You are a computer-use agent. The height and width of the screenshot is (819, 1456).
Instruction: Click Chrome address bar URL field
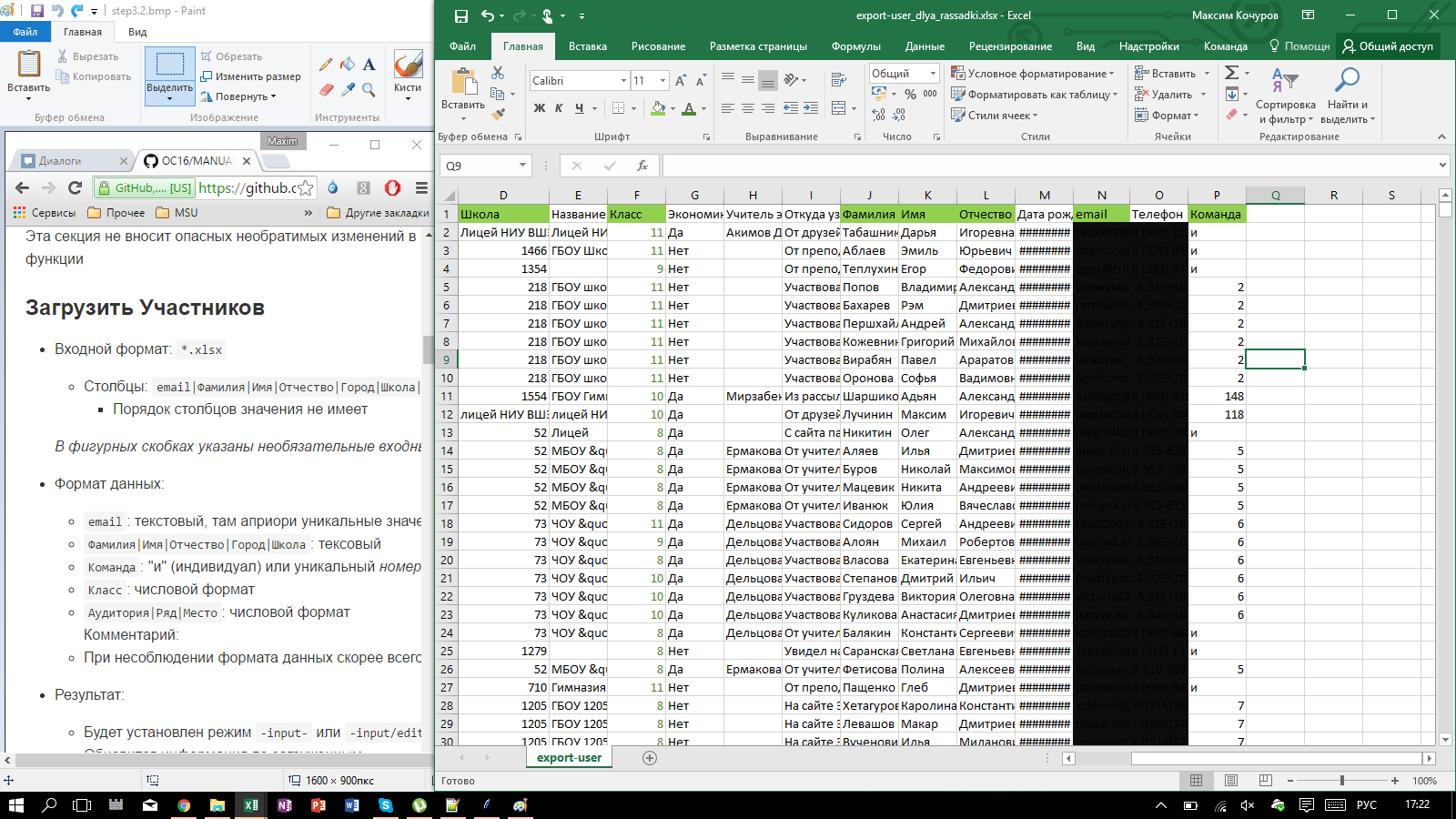(x=248, y=188)
